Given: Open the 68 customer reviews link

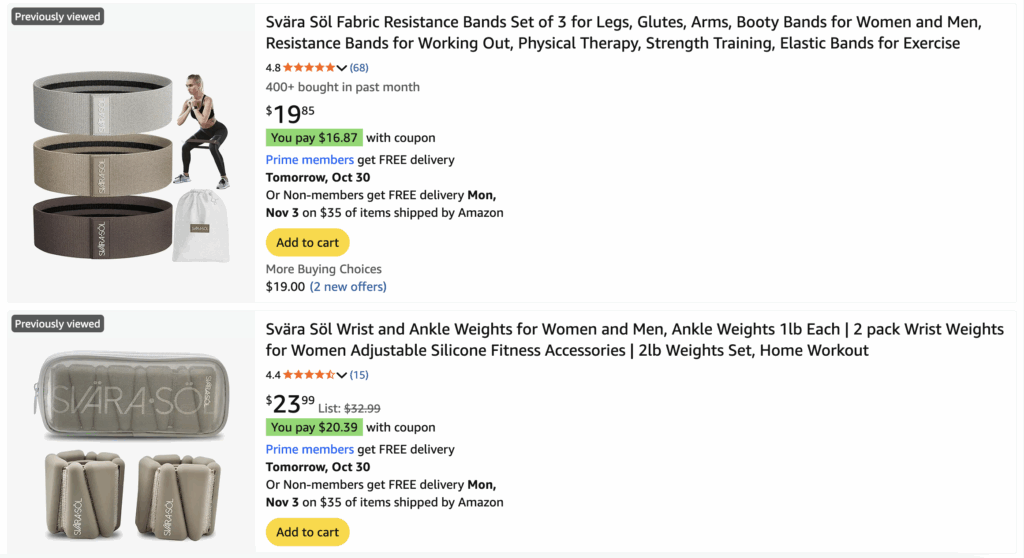Looking at the screenshot, I should pos(359,68).
